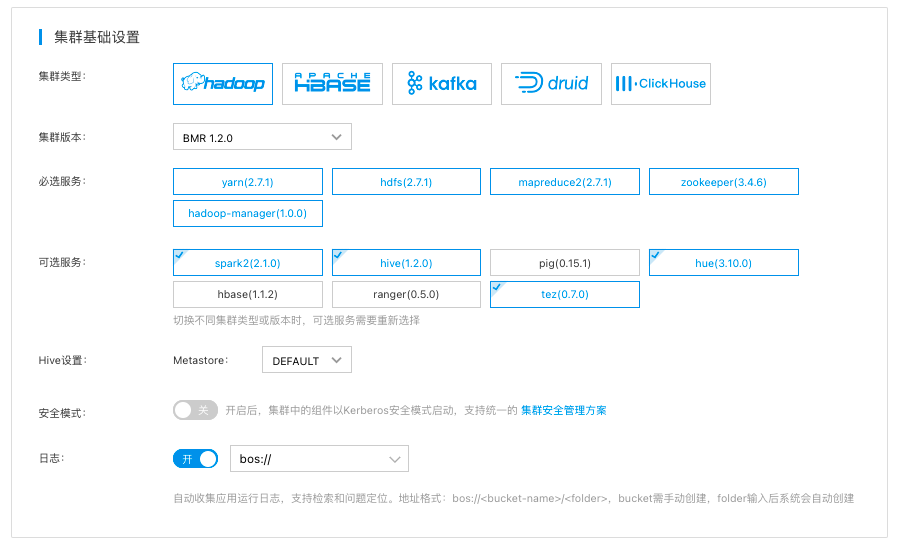898x544 pixels.
Task: Select the Hadoop cluster type
Action: pyautogui.click(x=223, y=84)
